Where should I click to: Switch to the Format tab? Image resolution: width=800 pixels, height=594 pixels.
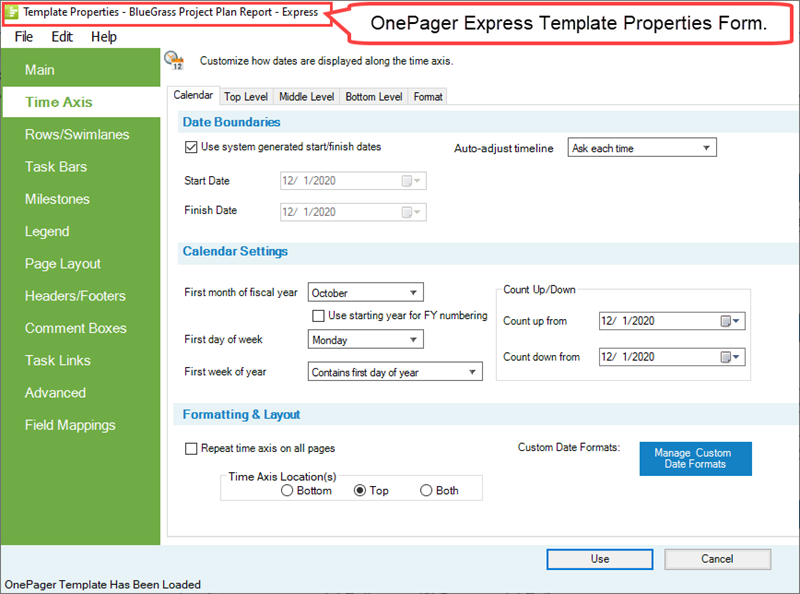[427, 97]
